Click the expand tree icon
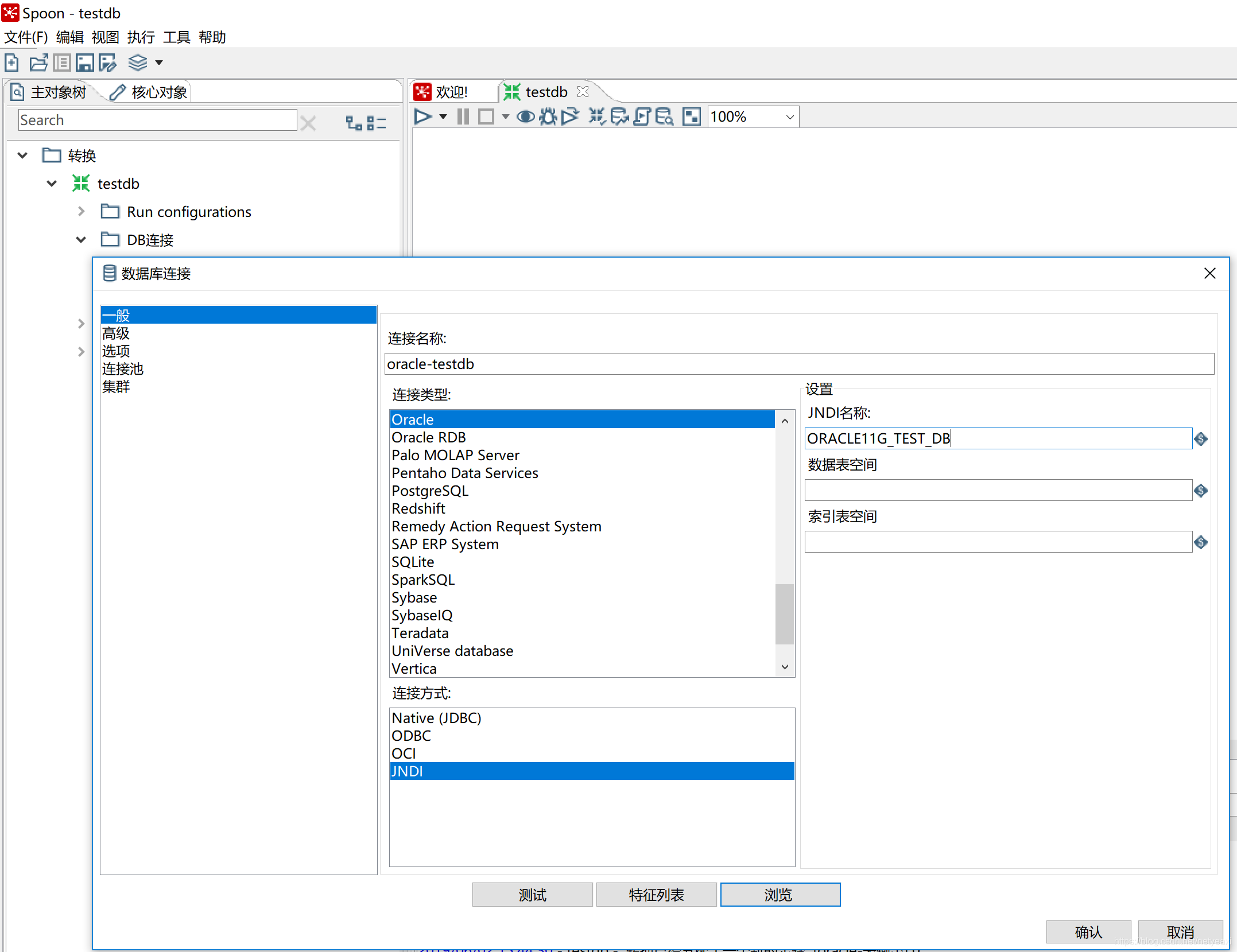The image size is (1237, 952). click(354, 123)
